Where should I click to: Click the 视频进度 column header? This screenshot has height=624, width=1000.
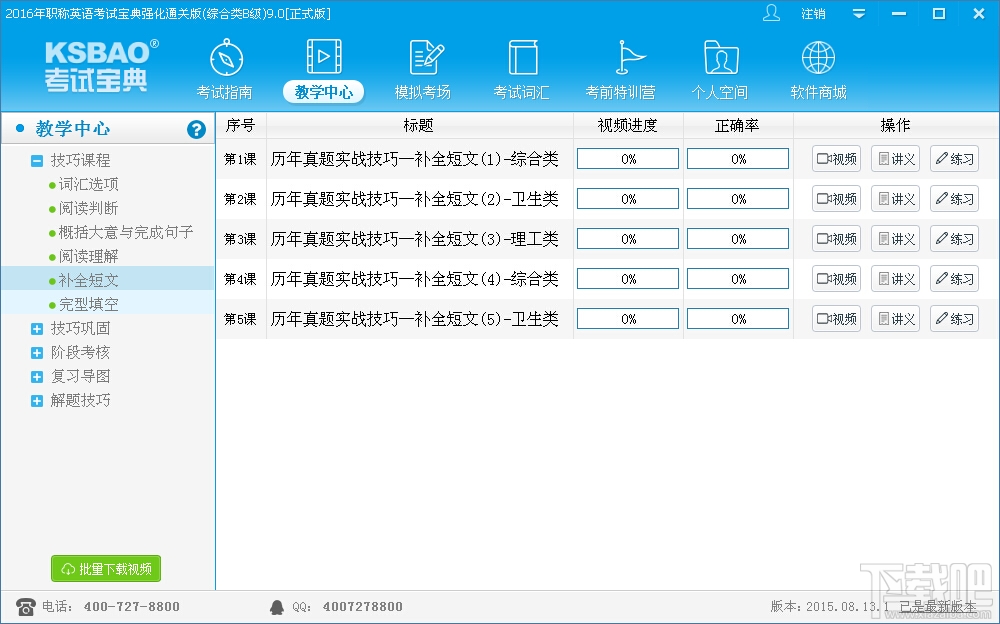[628, 126]
